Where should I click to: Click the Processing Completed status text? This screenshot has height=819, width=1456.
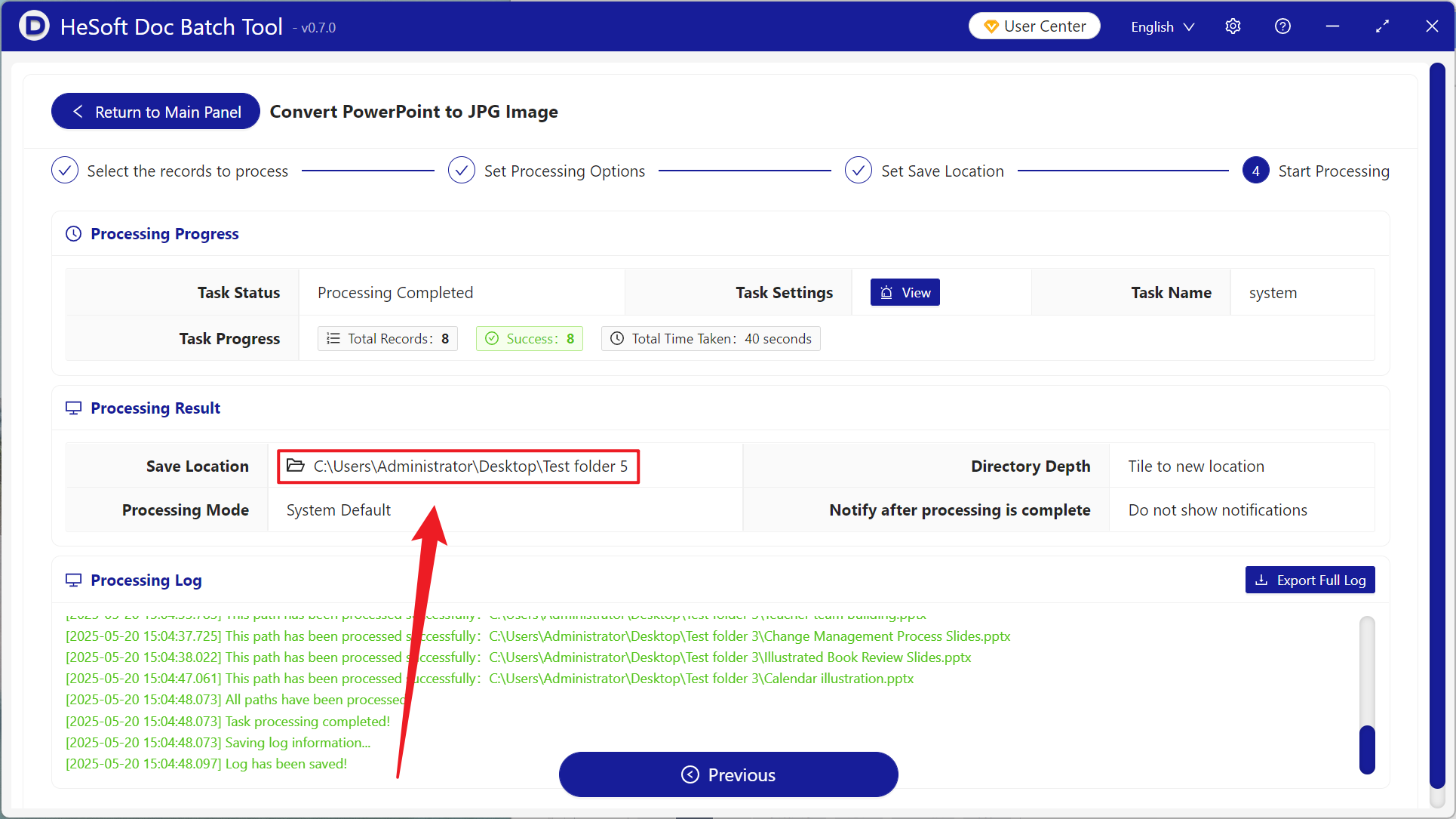pos(395,293)
